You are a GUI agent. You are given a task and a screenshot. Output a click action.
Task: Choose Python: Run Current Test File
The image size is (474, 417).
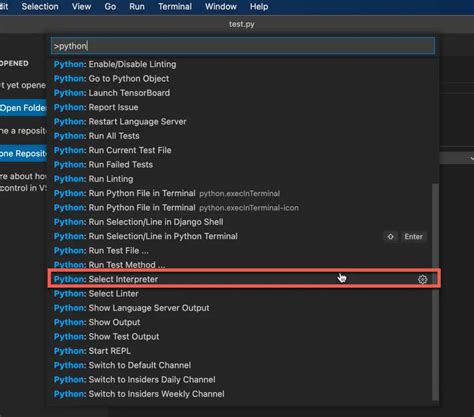click(243, 150)
